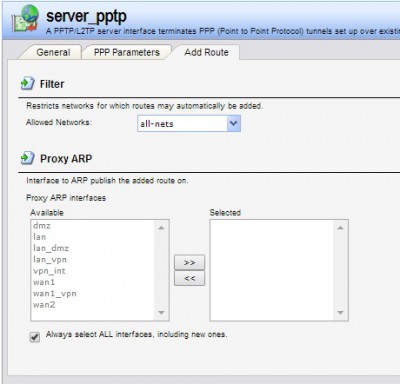Click Selected list scroll up arrow
Viewport: 400px width, 384px height.
pyautogui.click(x=340, y=228)
